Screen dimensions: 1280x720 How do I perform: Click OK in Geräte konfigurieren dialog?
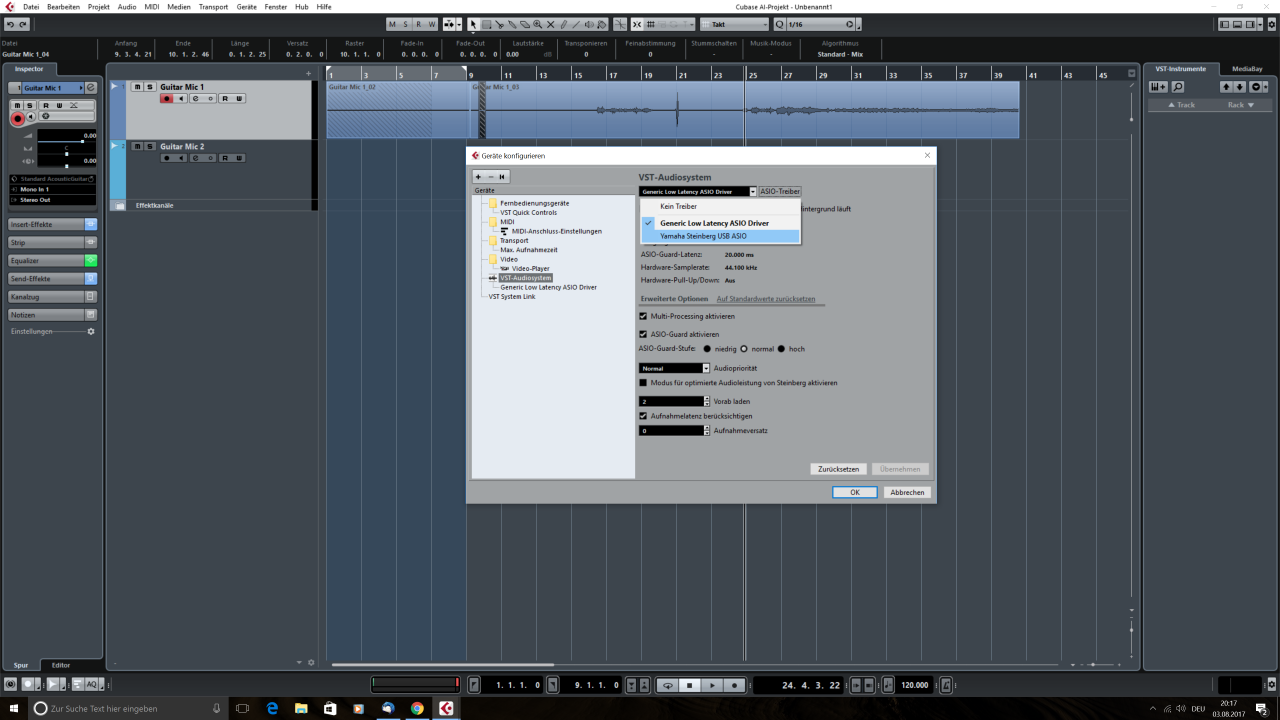[855, 492]
